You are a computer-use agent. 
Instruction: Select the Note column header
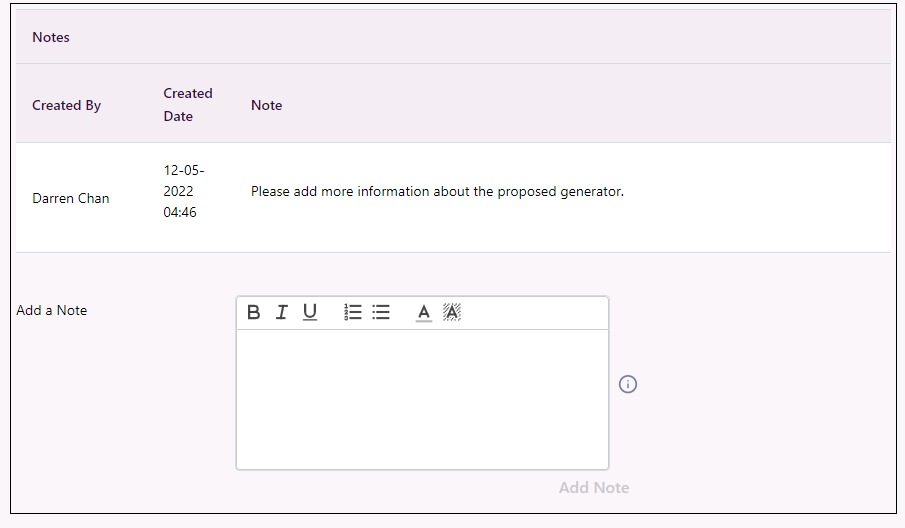click(x=267, y=105)
